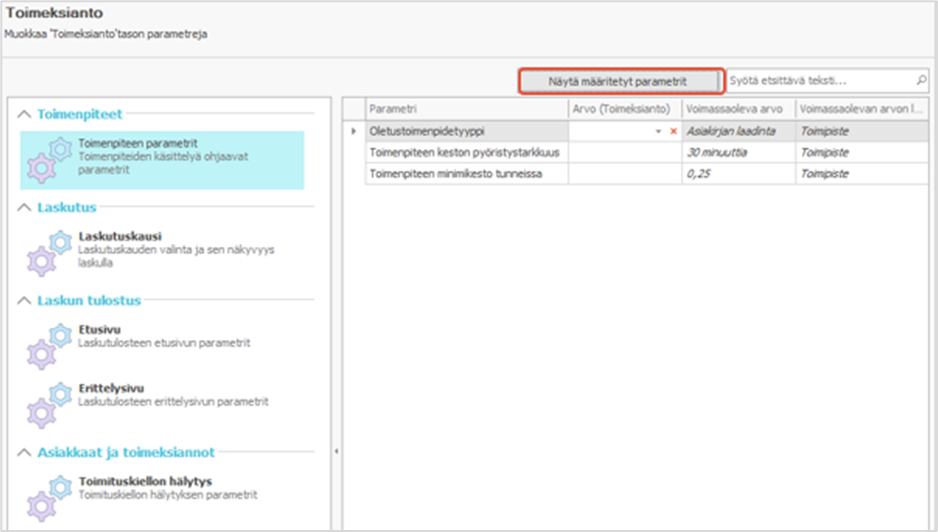
Task: Collapse the Laskutus group chevron
Action: [x=24, y=207]
